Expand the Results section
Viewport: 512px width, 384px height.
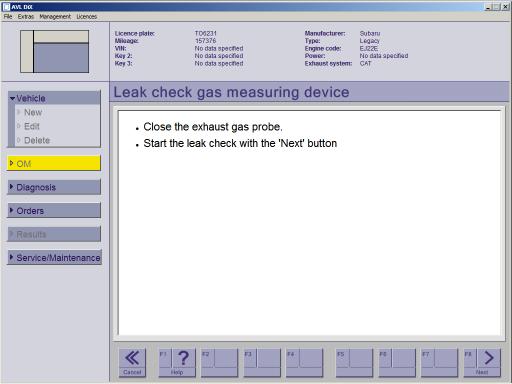54,234
